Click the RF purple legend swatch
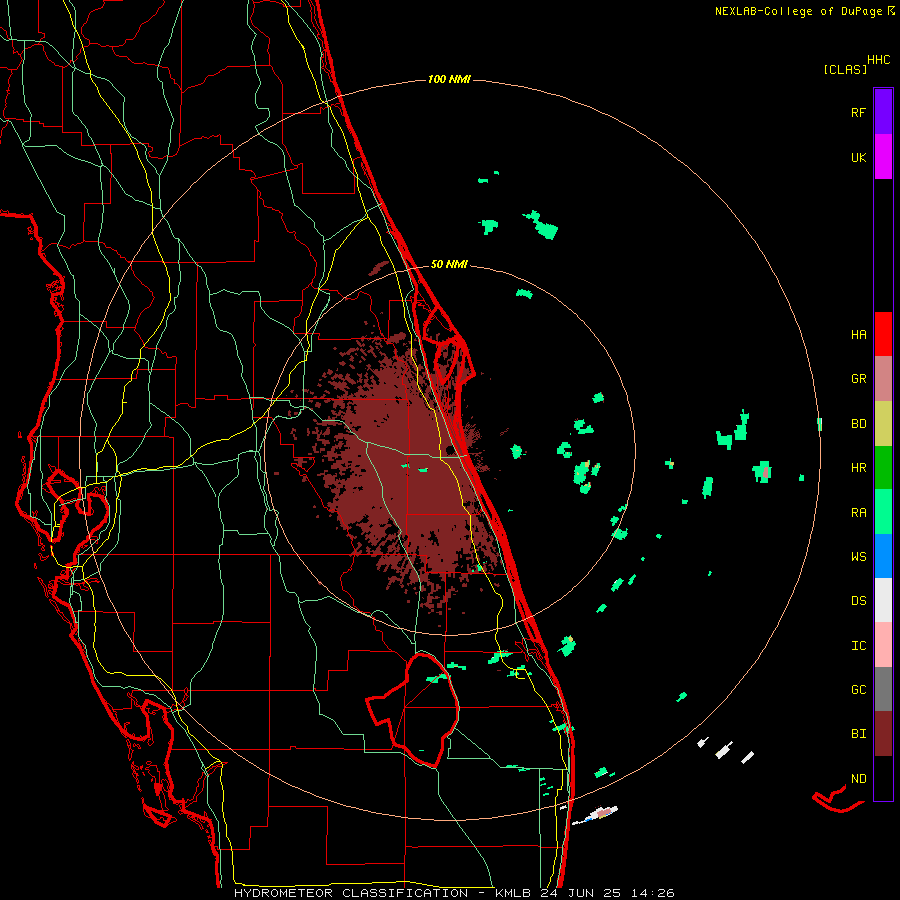This screenshot has height=900, width=900. 883,112
